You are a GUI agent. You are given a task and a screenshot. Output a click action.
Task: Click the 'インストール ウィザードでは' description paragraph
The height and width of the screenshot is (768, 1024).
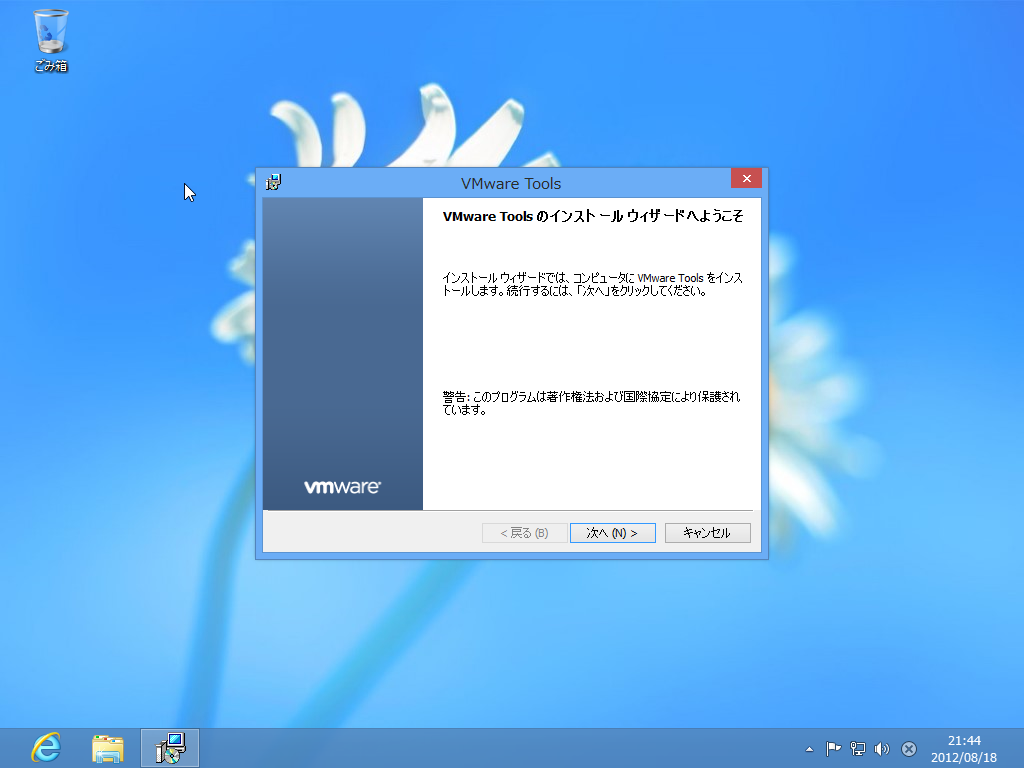[x=592, y=284]
